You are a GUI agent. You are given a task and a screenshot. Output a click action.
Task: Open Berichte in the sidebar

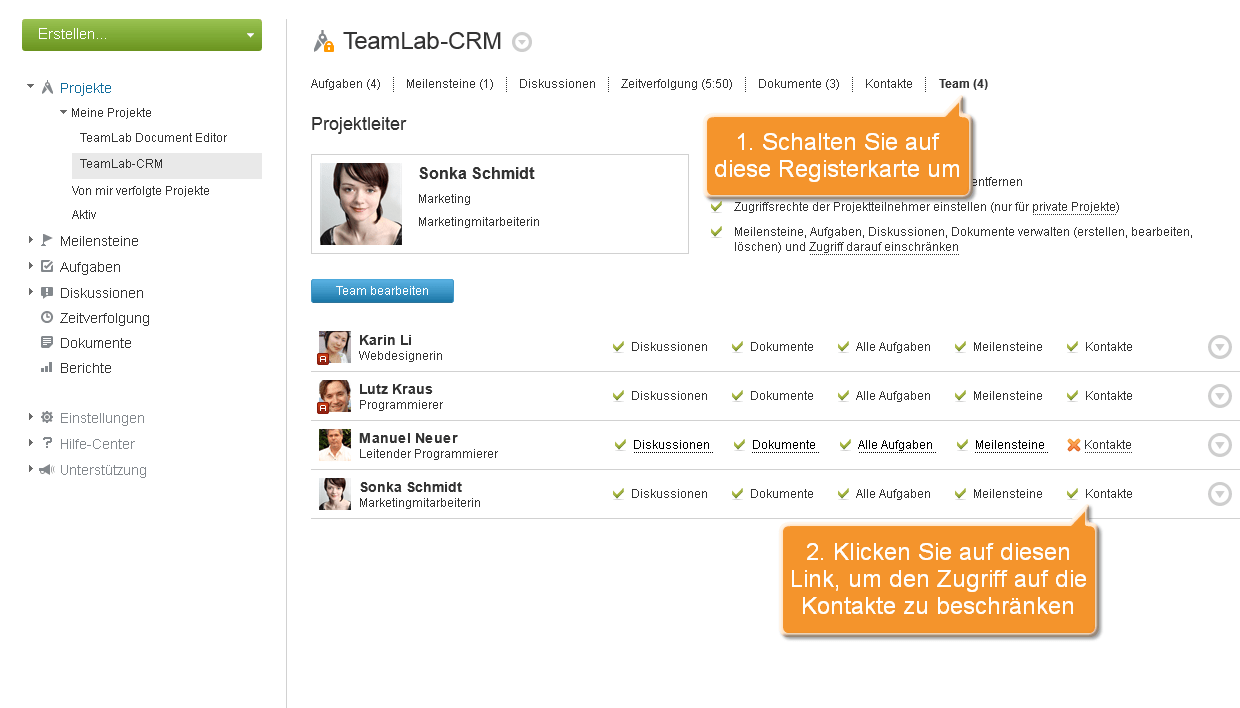point(86,368)
